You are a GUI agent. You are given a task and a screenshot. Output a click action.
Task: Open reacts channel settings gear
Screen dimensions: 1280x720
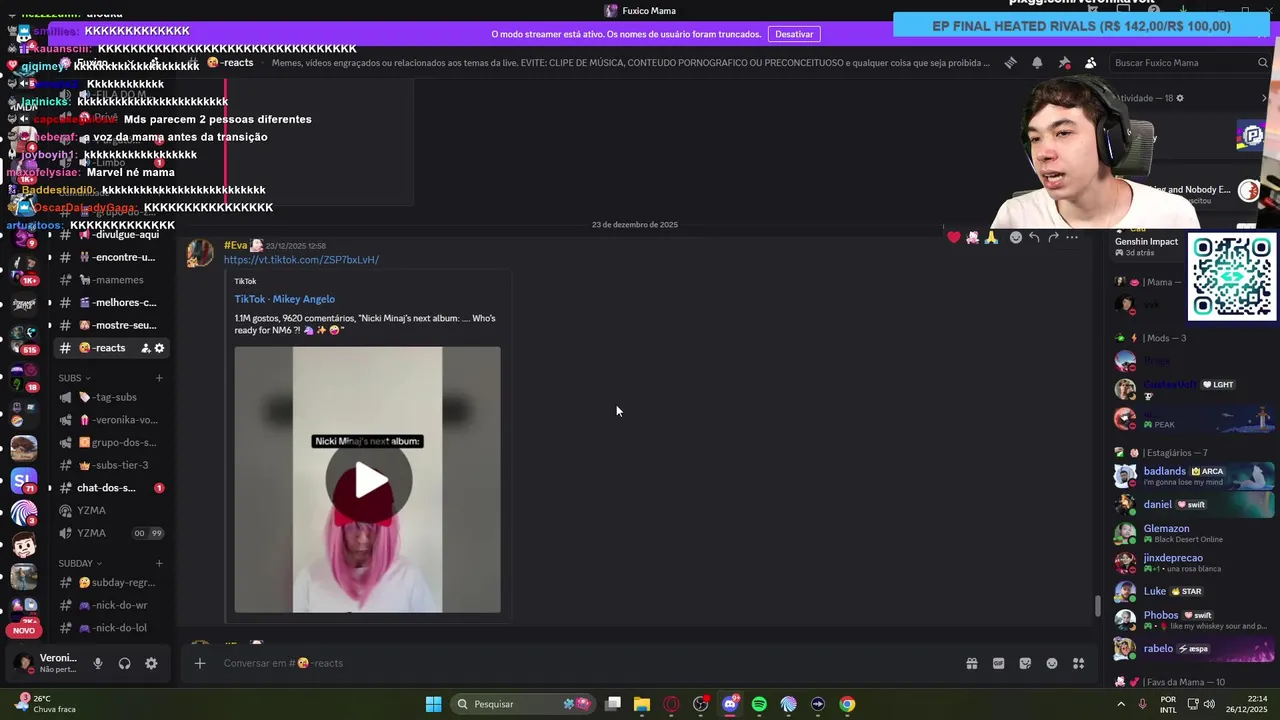[x=159, y=348]
